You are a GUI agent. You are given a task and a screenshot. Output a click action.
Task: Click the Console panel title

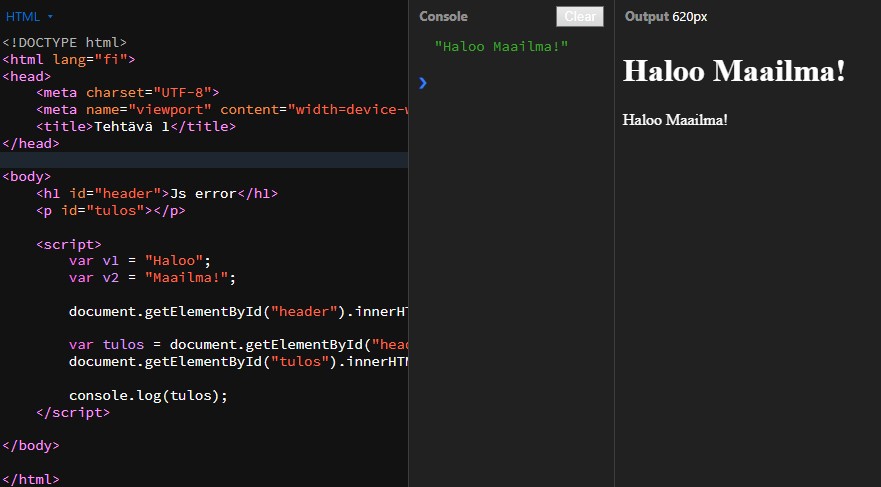point(443,16)
